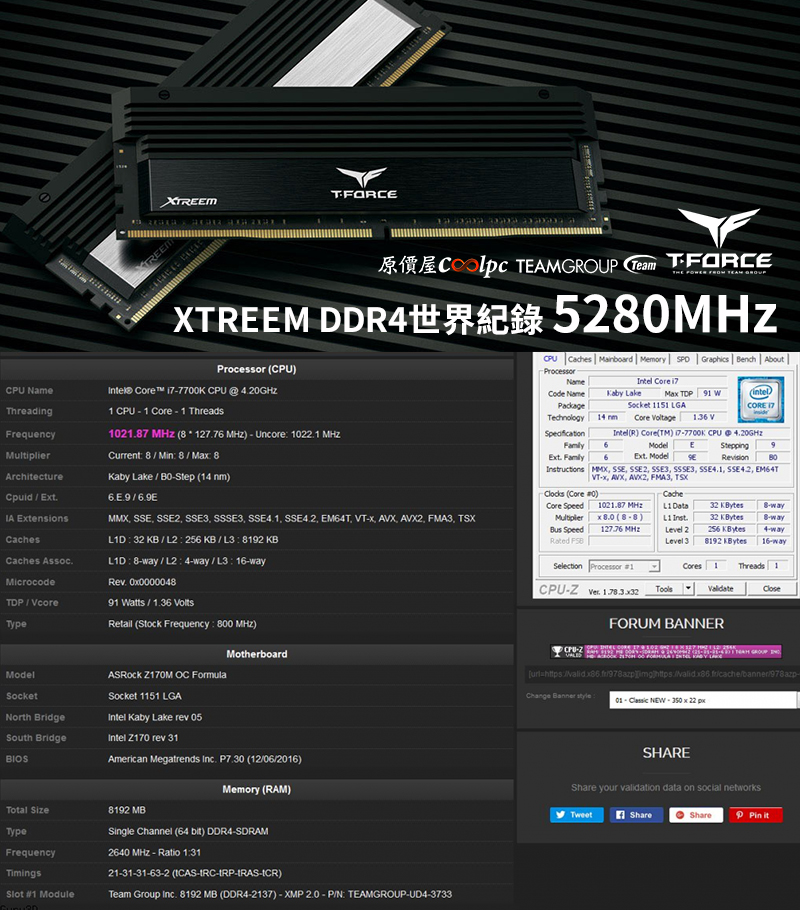Viewport: 800px width, 910px height.
Task: Click the Core Voltage field '1.36 V'
Action: pyautogui.click(x=703, y=417)
